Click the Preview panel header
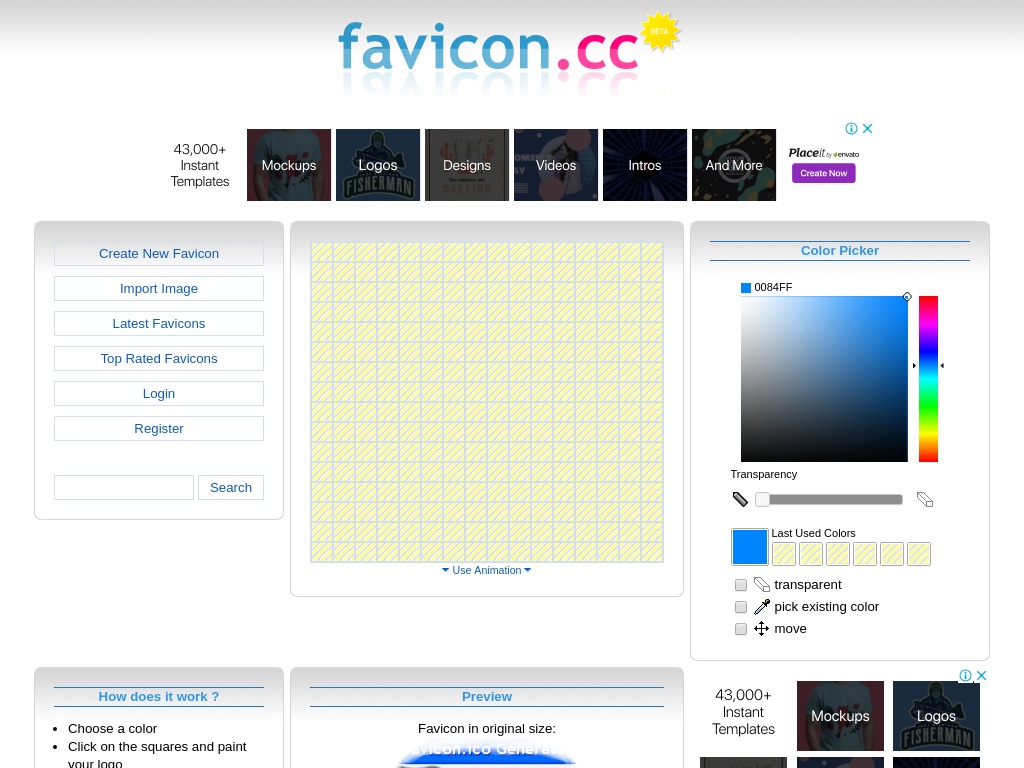This screenshot has width=1024, height=768. [x=487, y=696]
